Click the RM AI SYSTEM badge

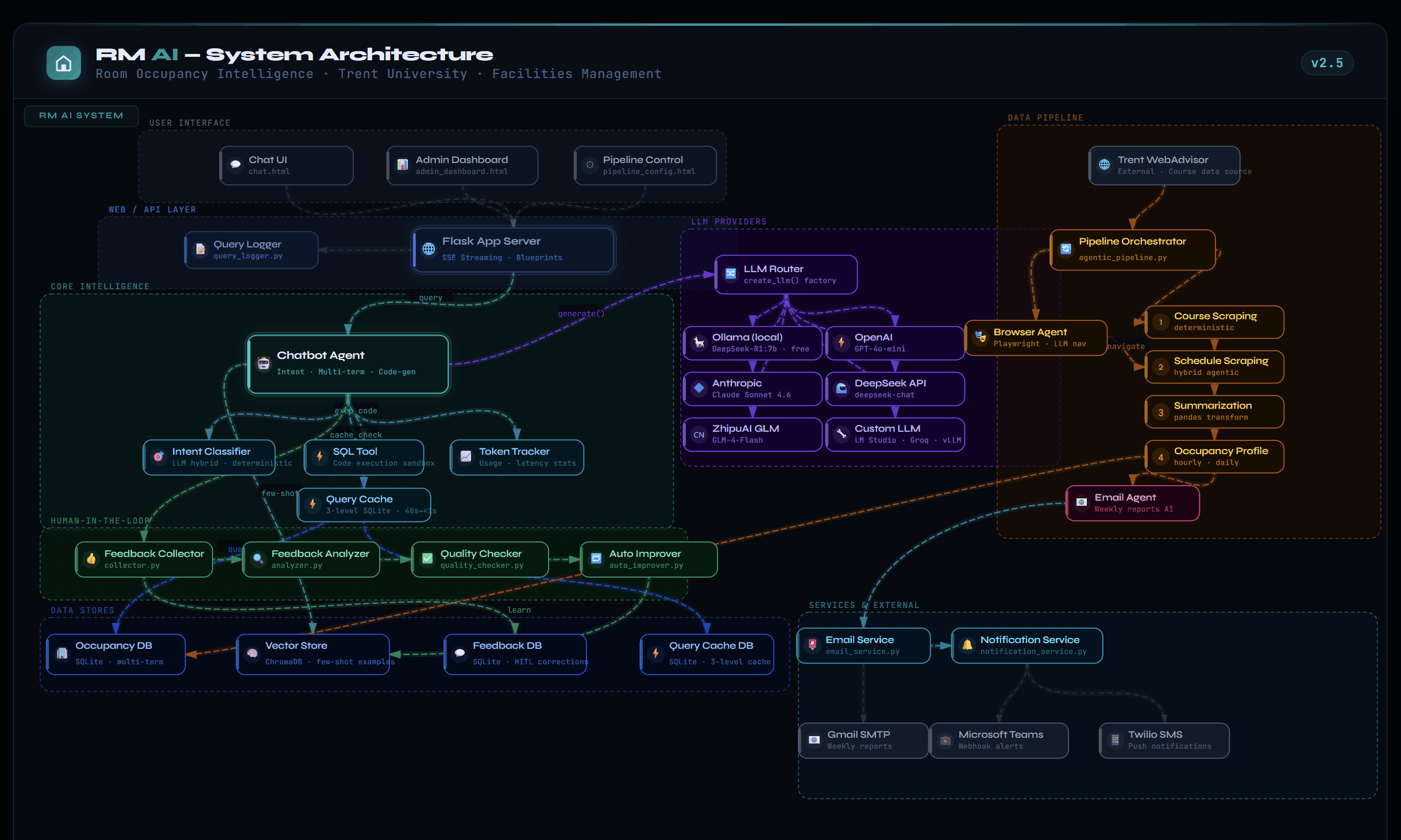(81, 115)
